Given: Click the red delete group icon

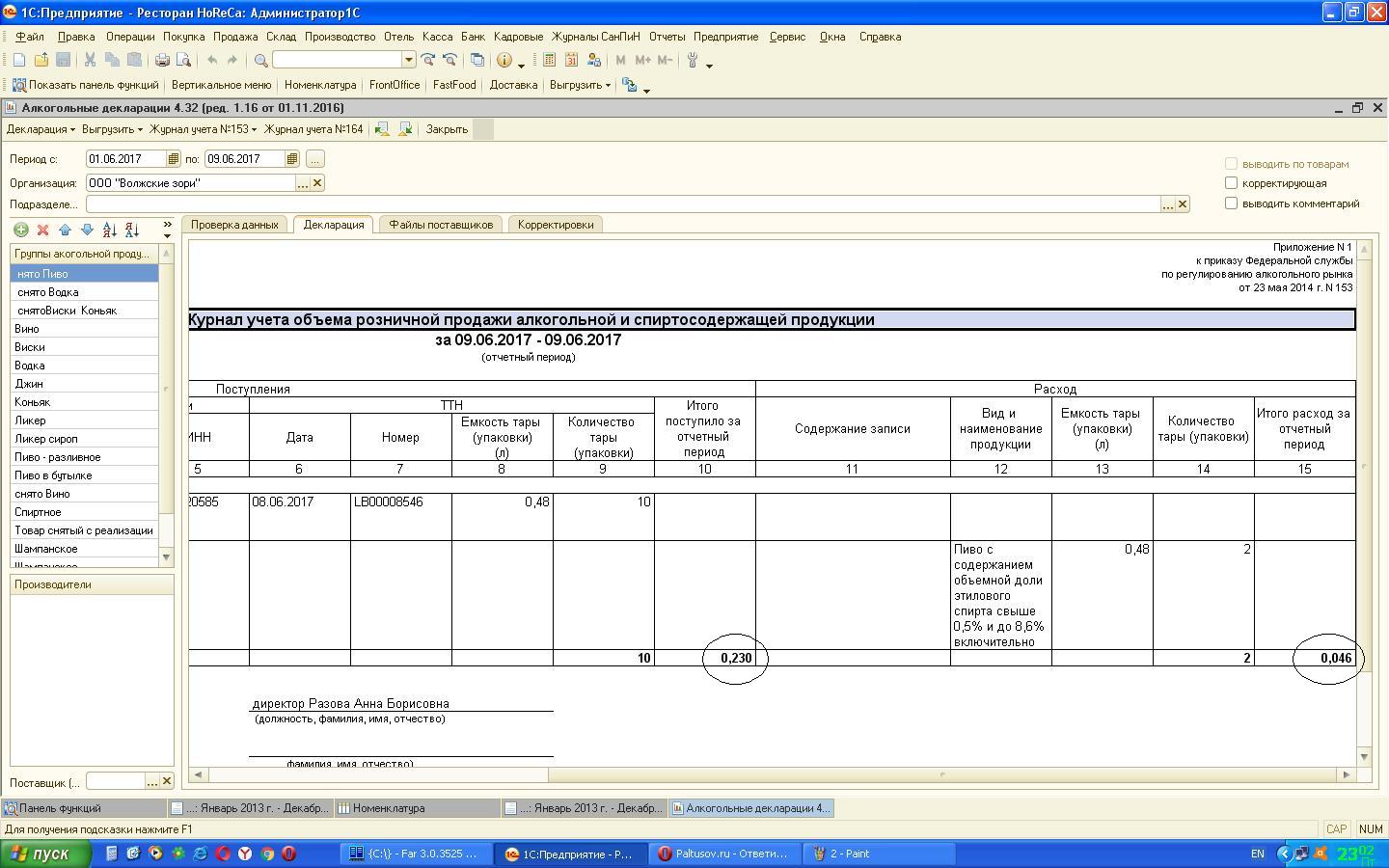Looking at the screenshot, I should 42,230.
